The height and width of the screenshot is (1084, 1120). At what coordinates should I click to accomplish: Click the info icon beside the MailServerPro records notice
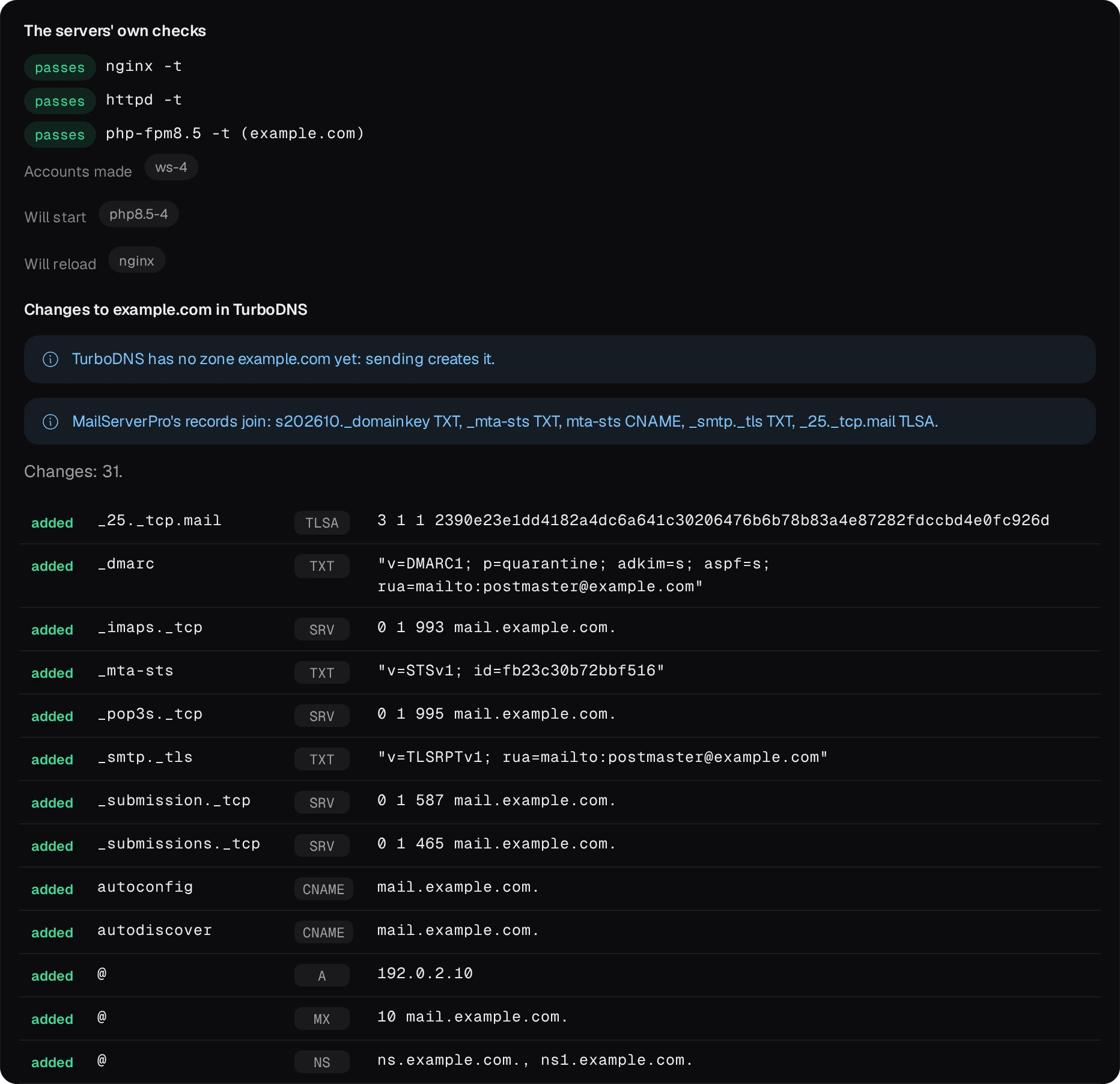pyautogui.click(x=50, y=422)
